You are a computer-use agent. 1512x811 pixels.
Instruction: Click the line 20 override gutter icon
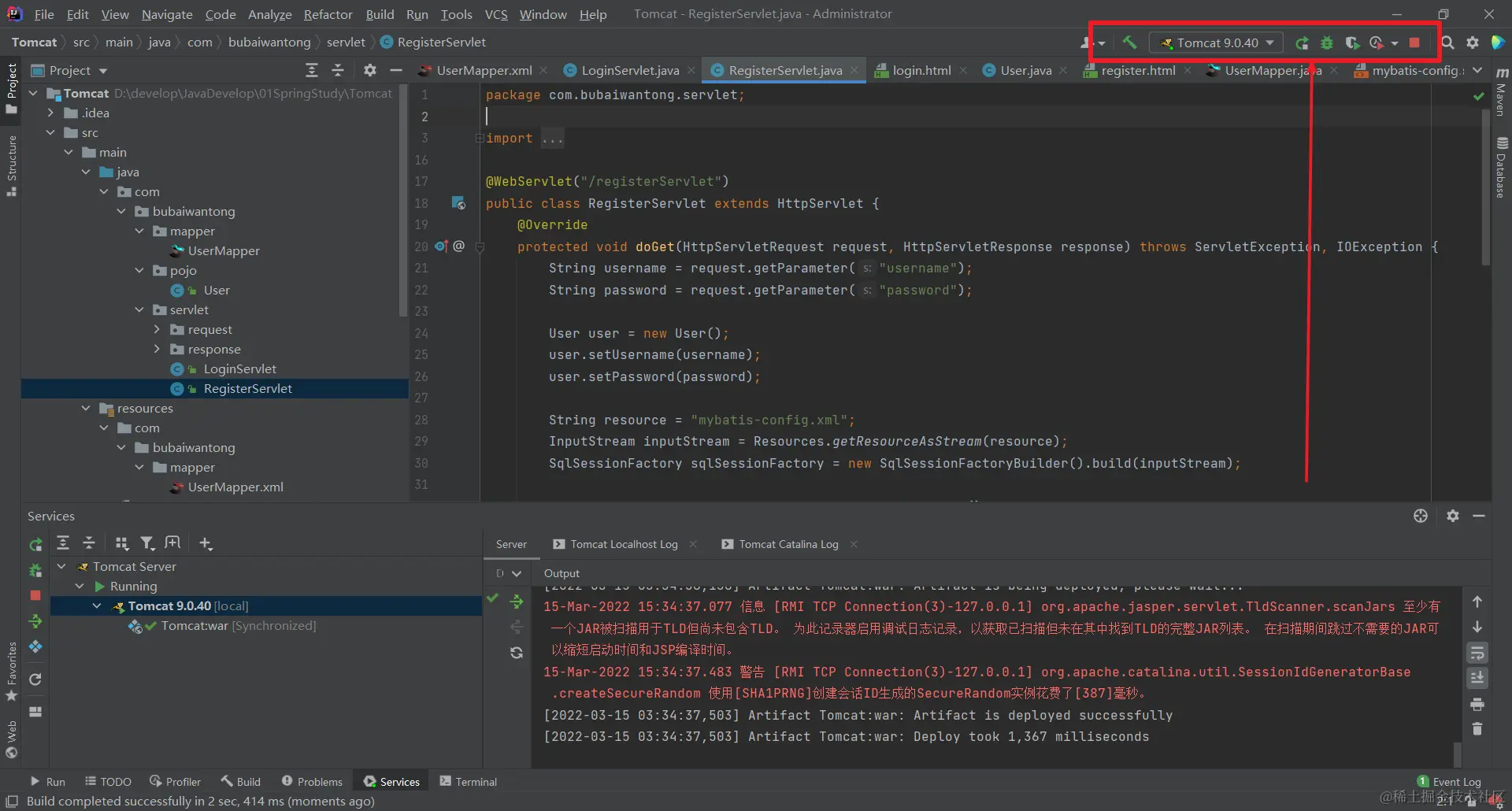[x=441, y=246]
